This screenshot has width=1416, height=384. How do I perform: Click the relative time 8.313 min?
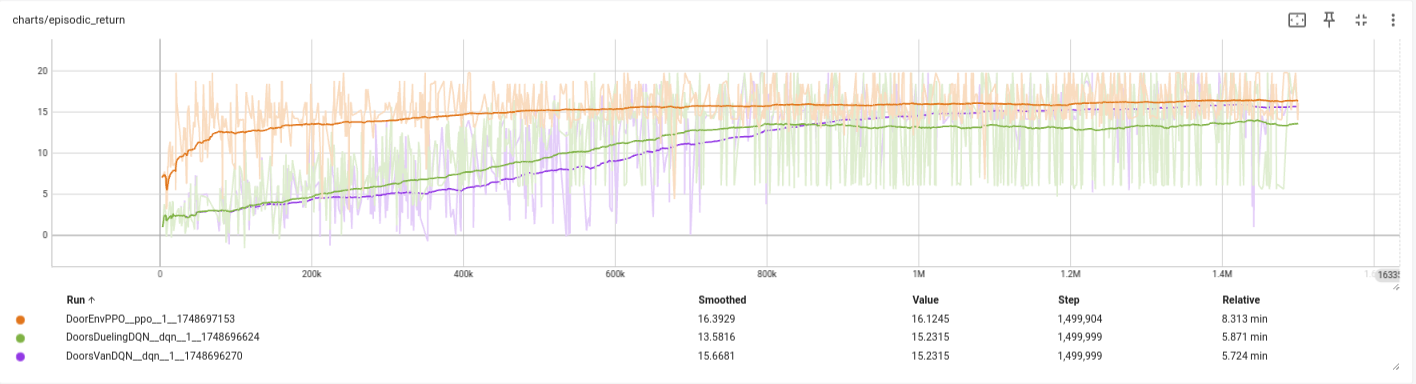[1245, 319]
